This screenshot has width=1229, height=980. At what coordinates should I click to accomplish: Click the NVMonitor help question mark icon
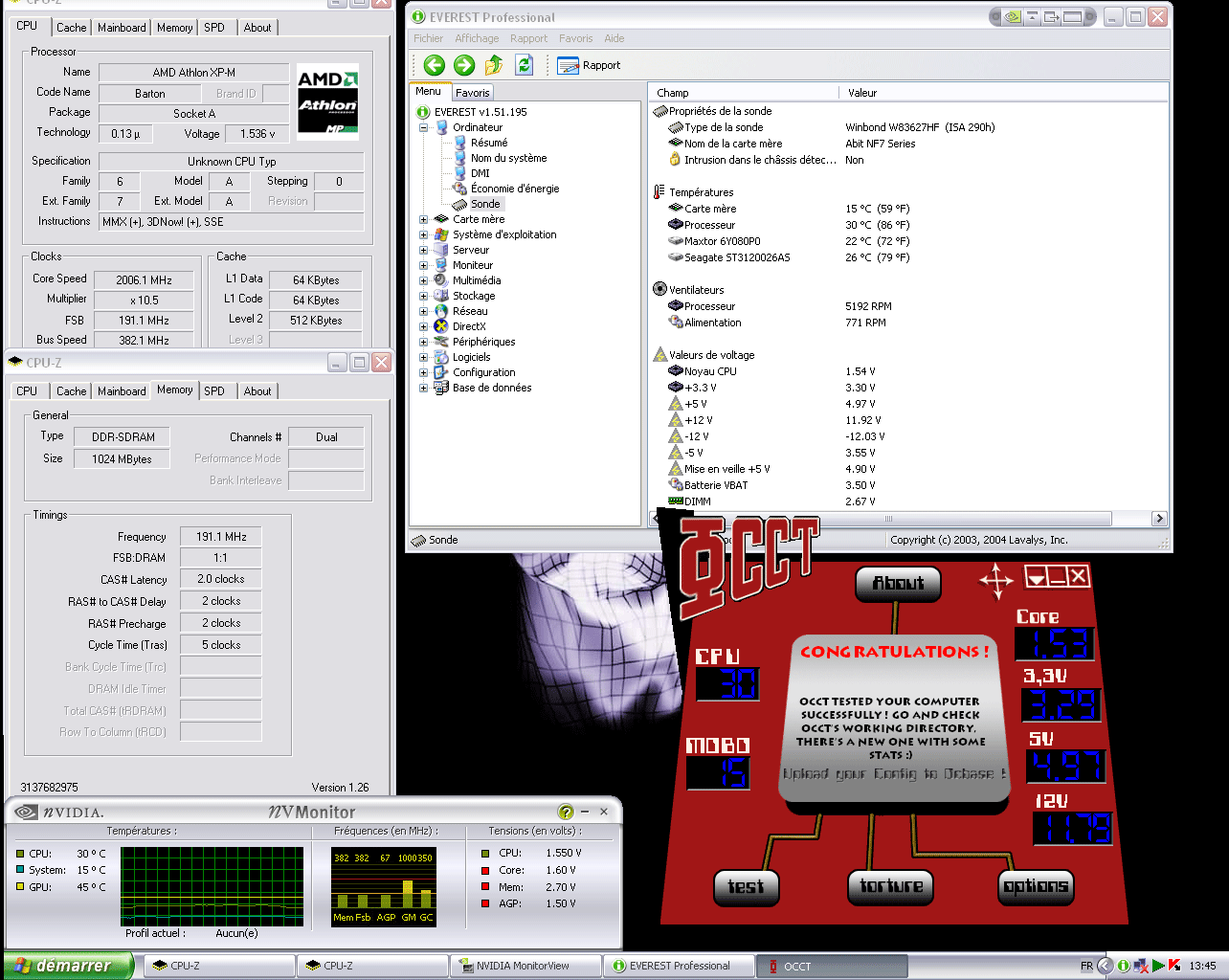tap(566, 812)
